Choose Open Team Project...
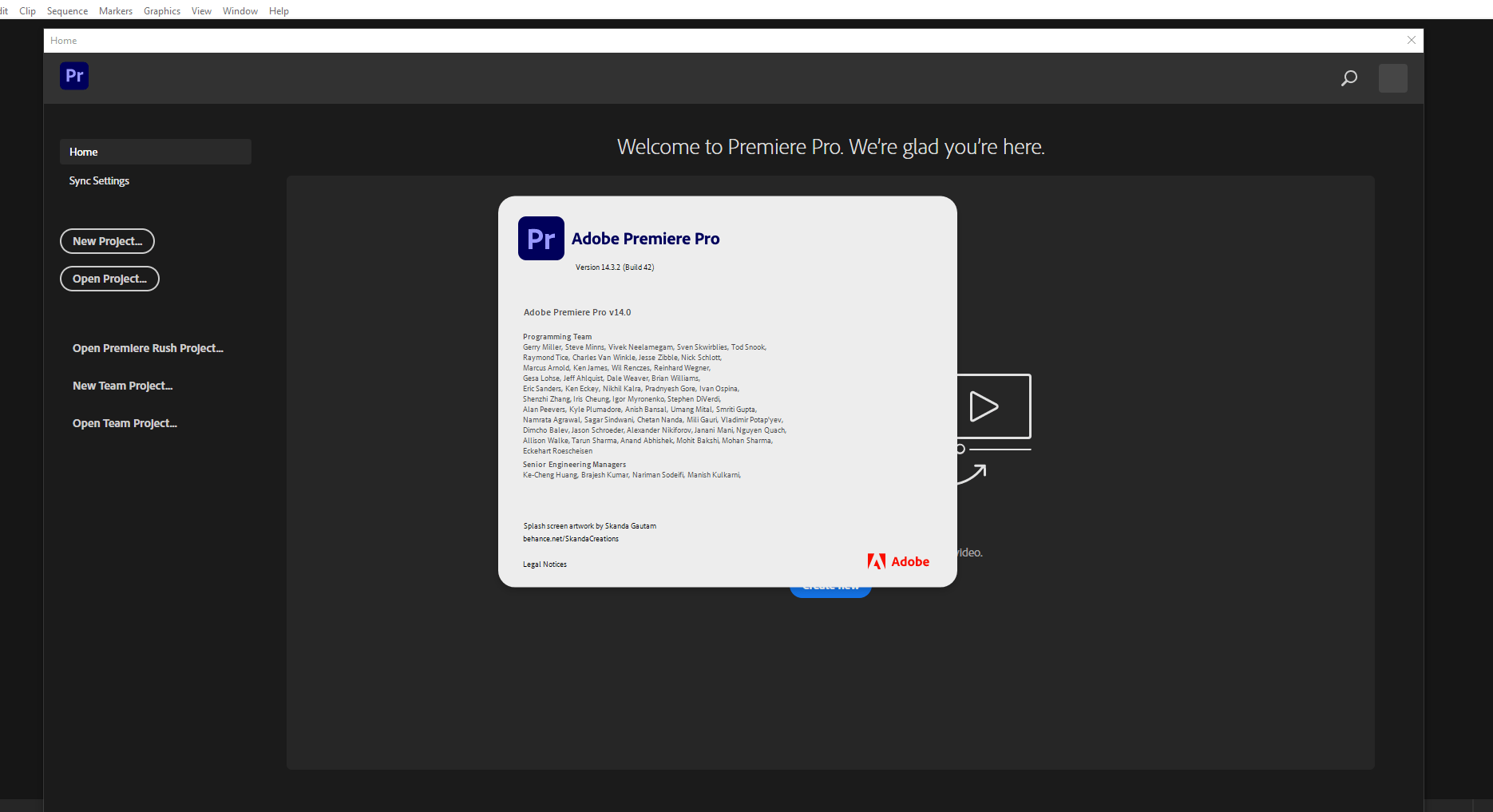 pos(125,423)
